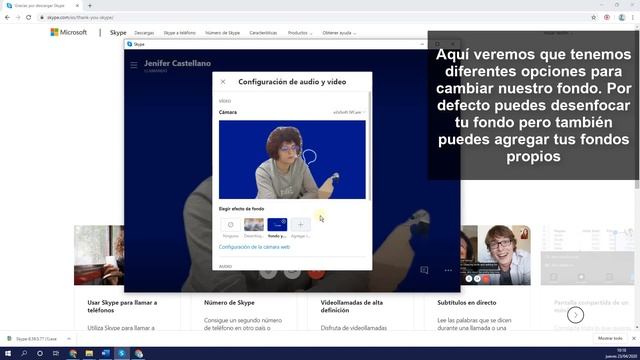This screenshot has height=360, width=640.
Task: Go forward in the browser
Action: (x=18, y=18)
